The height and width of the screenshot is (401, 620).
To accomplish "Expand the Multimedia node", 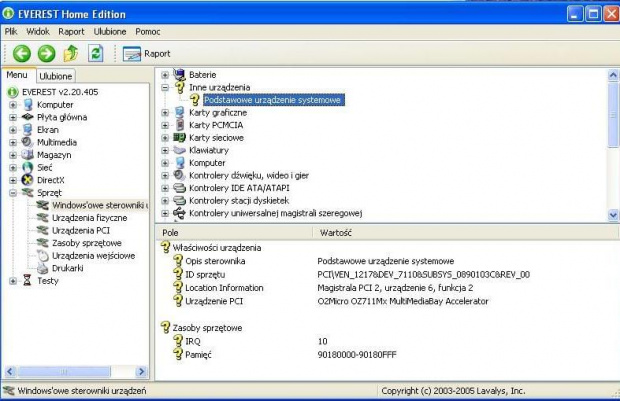I will tap(13, 142).
